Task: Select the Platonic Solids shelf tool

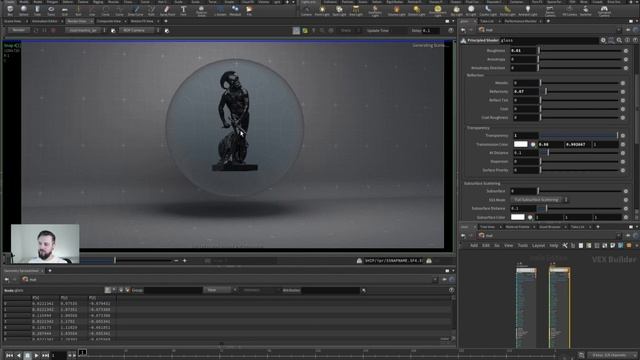Action: 201,10
